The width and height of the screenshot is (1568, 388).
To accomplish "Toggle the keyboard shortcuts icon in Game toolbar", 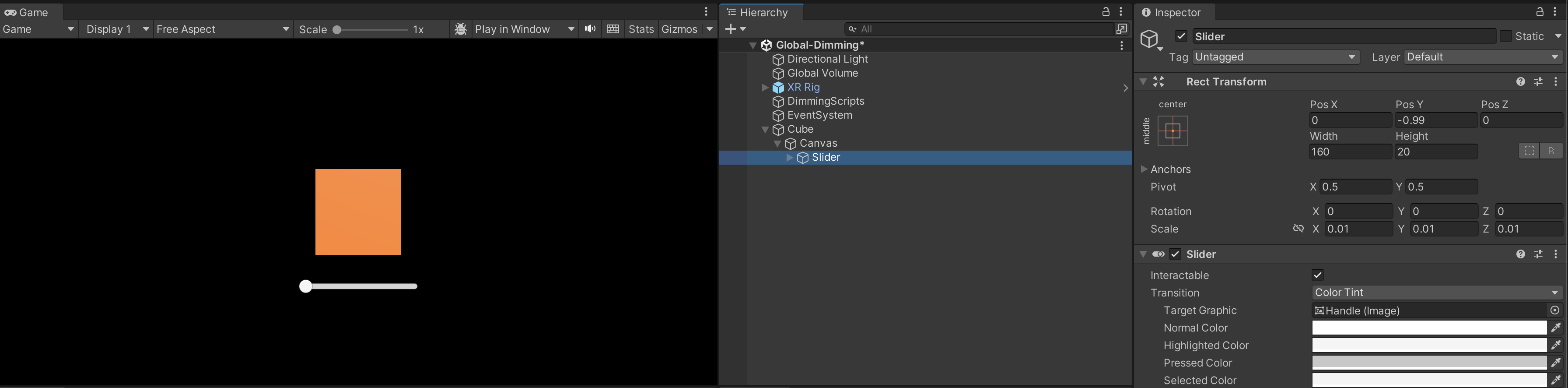I will click(613, 29).
